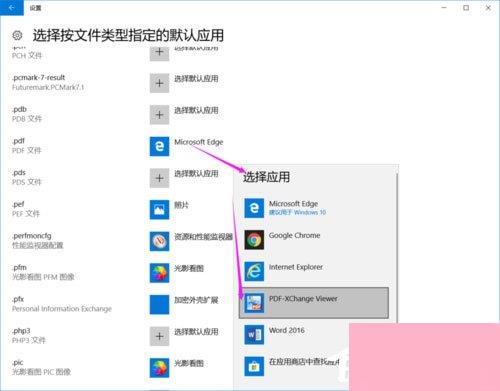This screenshot has width=500, height=391.
Task: Click 照片 label for the .pef row
Action: (x=181, y=205)
